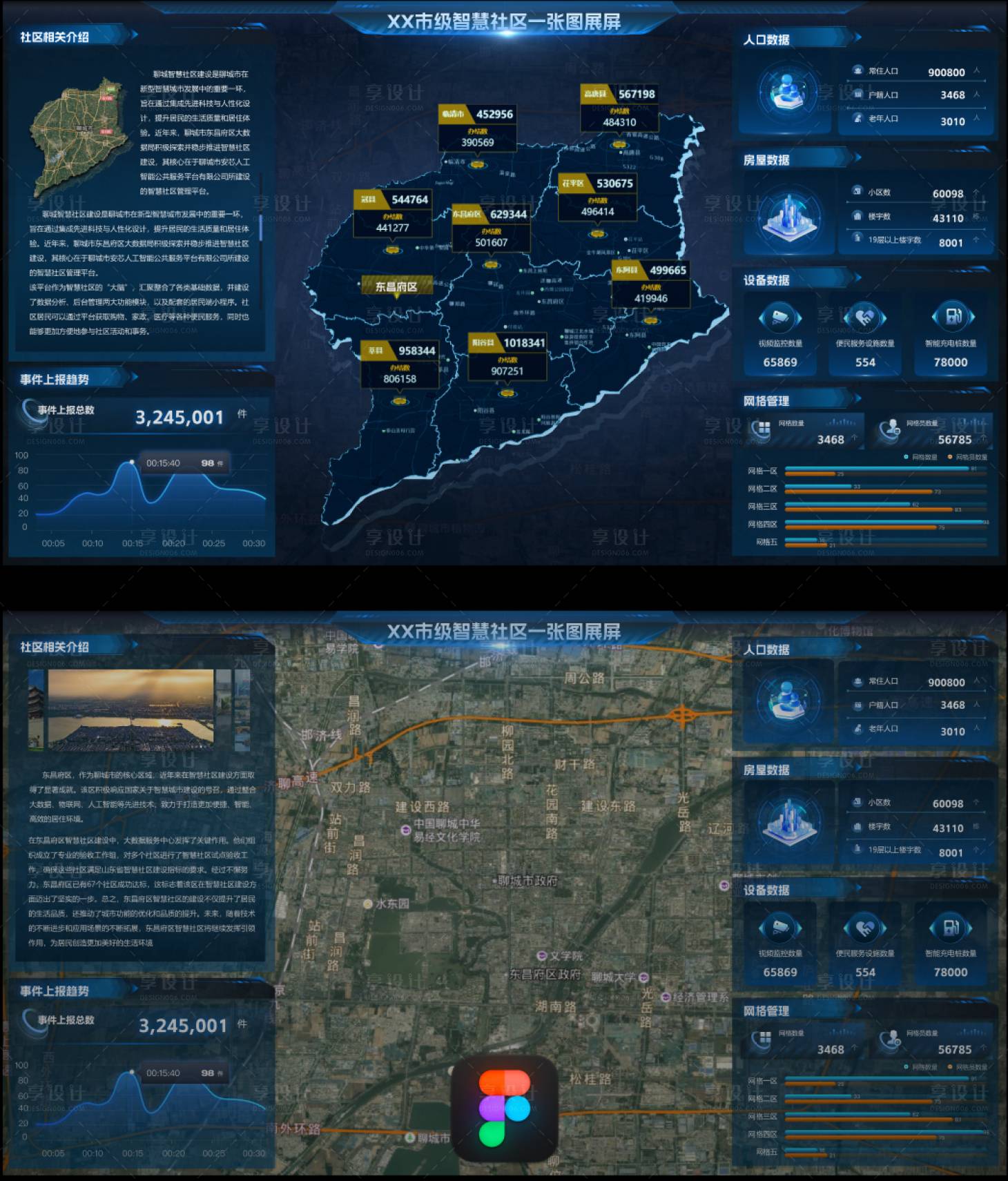Click charging pile icon in satellite dashboard

[x=951, y=927]
